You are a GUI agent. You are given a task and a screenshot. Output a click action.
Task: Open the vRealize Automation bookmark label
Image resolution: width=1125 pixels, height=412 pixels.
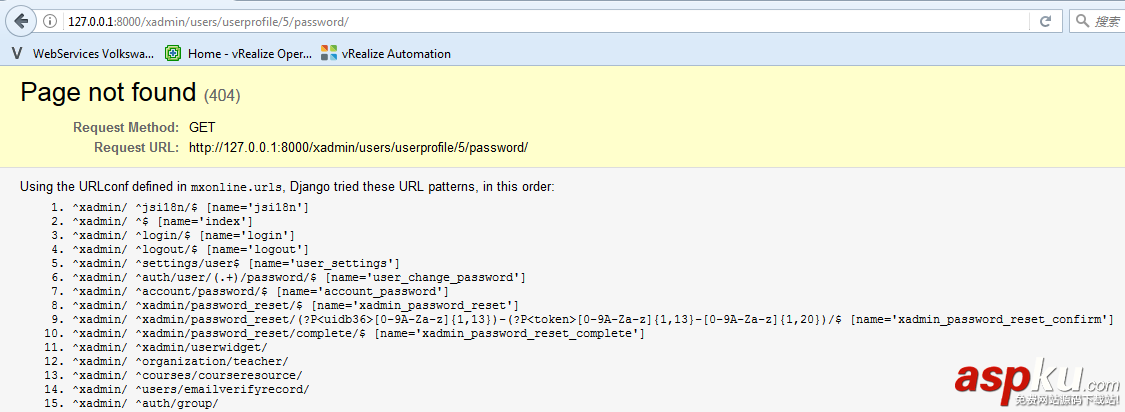(x=396, y=53)
